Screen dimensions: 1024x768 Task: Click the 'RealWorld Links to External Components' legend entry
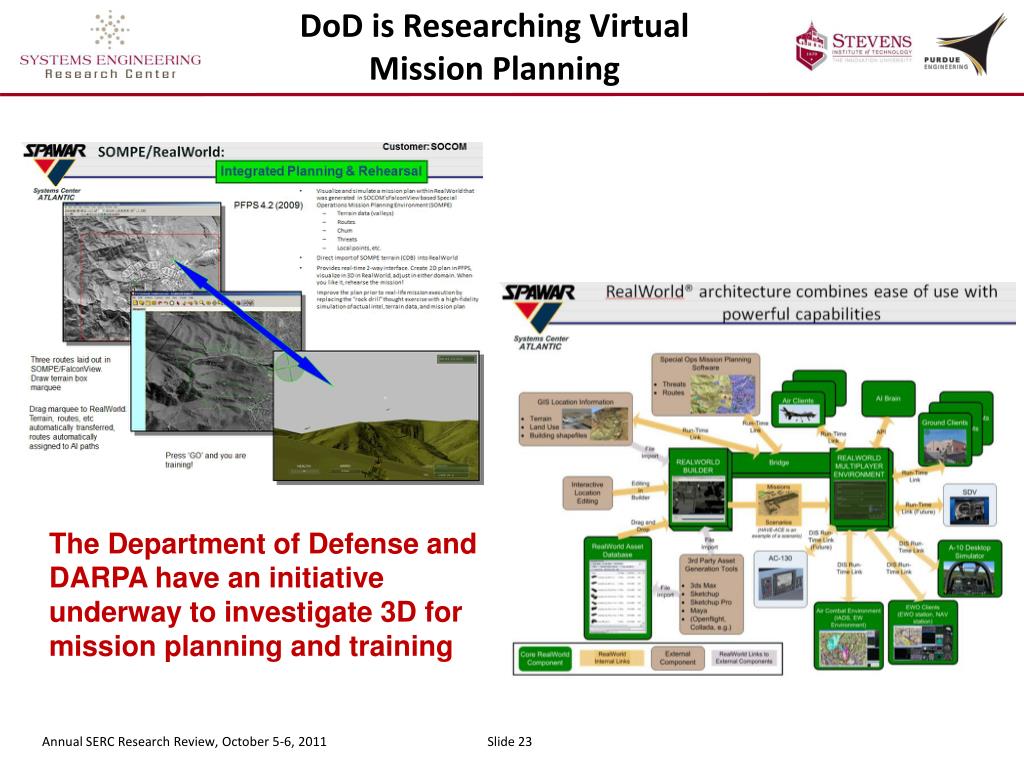[x=744, y=658]
